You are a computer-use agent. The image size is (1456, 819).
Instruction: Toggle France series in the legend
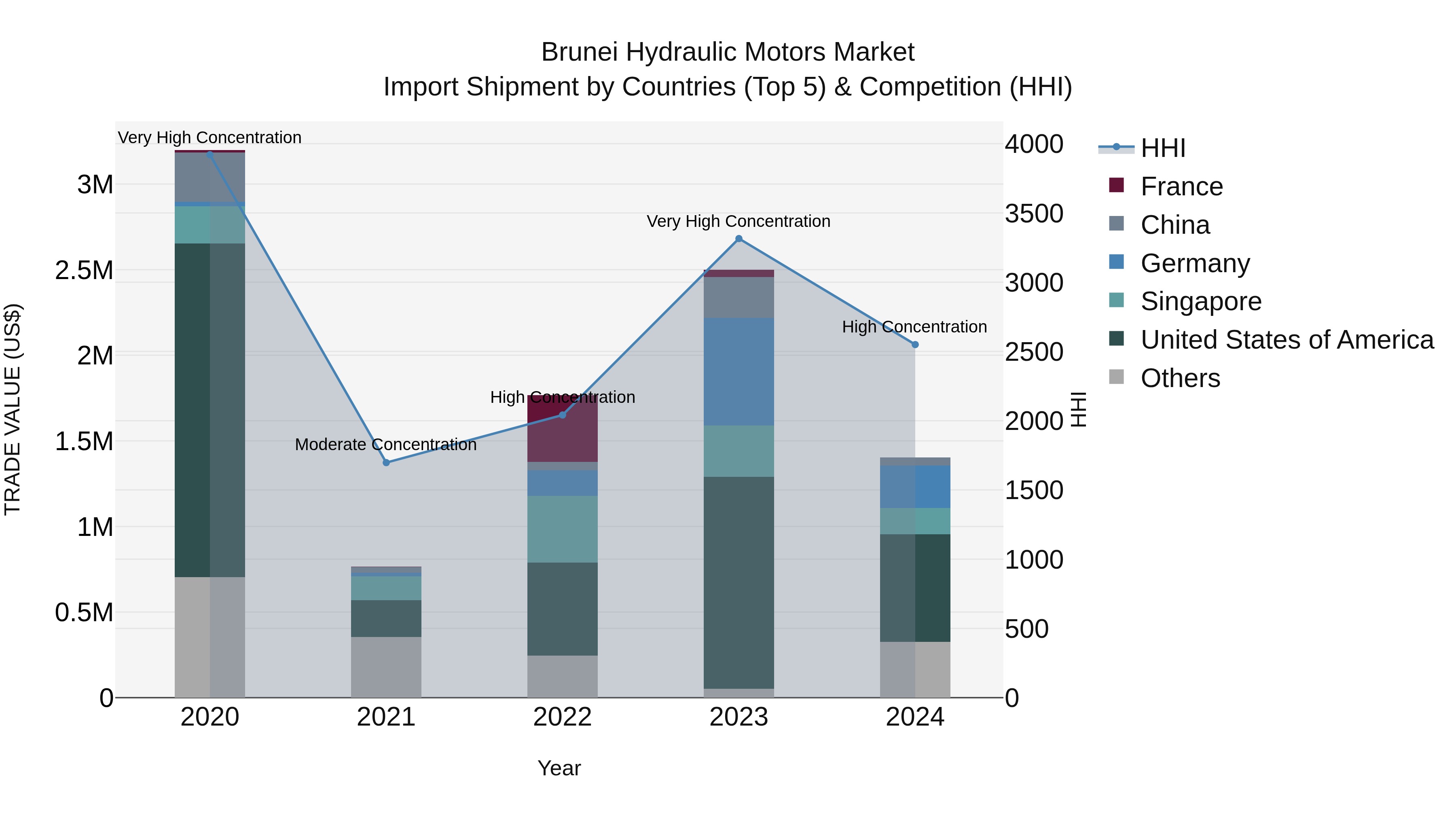click(1166, 186)
